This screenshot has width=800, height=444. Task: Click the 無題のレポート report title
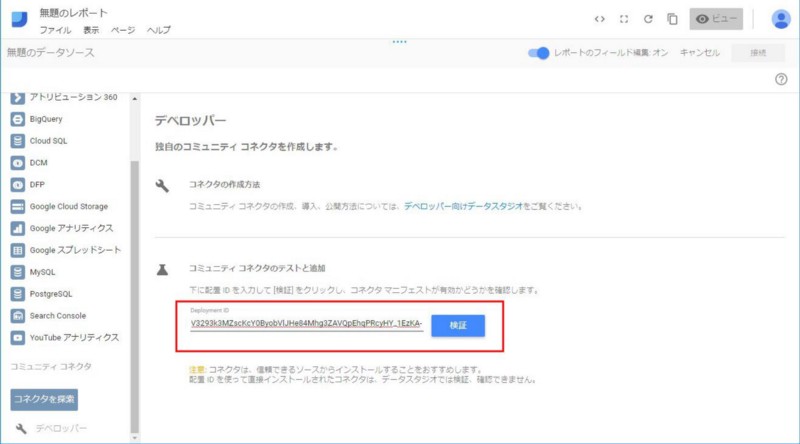pyautogui.click(x=73, y=13)
